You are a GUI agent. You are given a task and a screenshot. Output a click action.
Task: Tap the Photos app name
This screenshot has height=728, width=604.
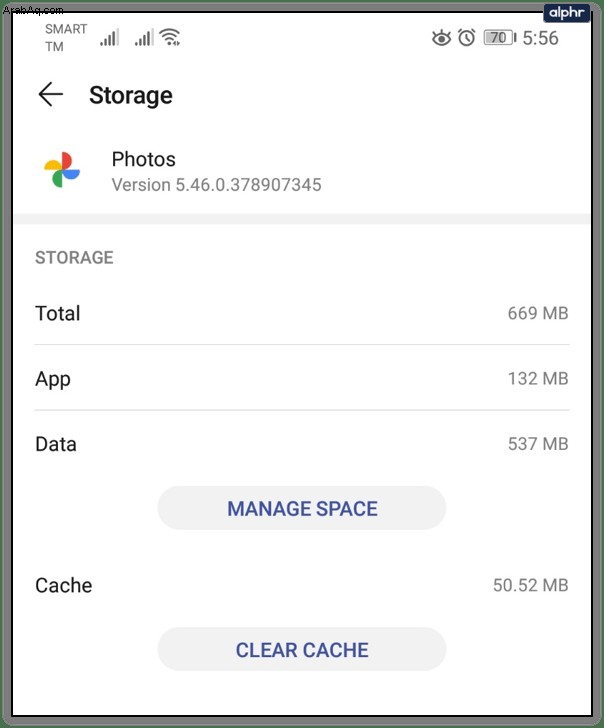pos(143,159)
